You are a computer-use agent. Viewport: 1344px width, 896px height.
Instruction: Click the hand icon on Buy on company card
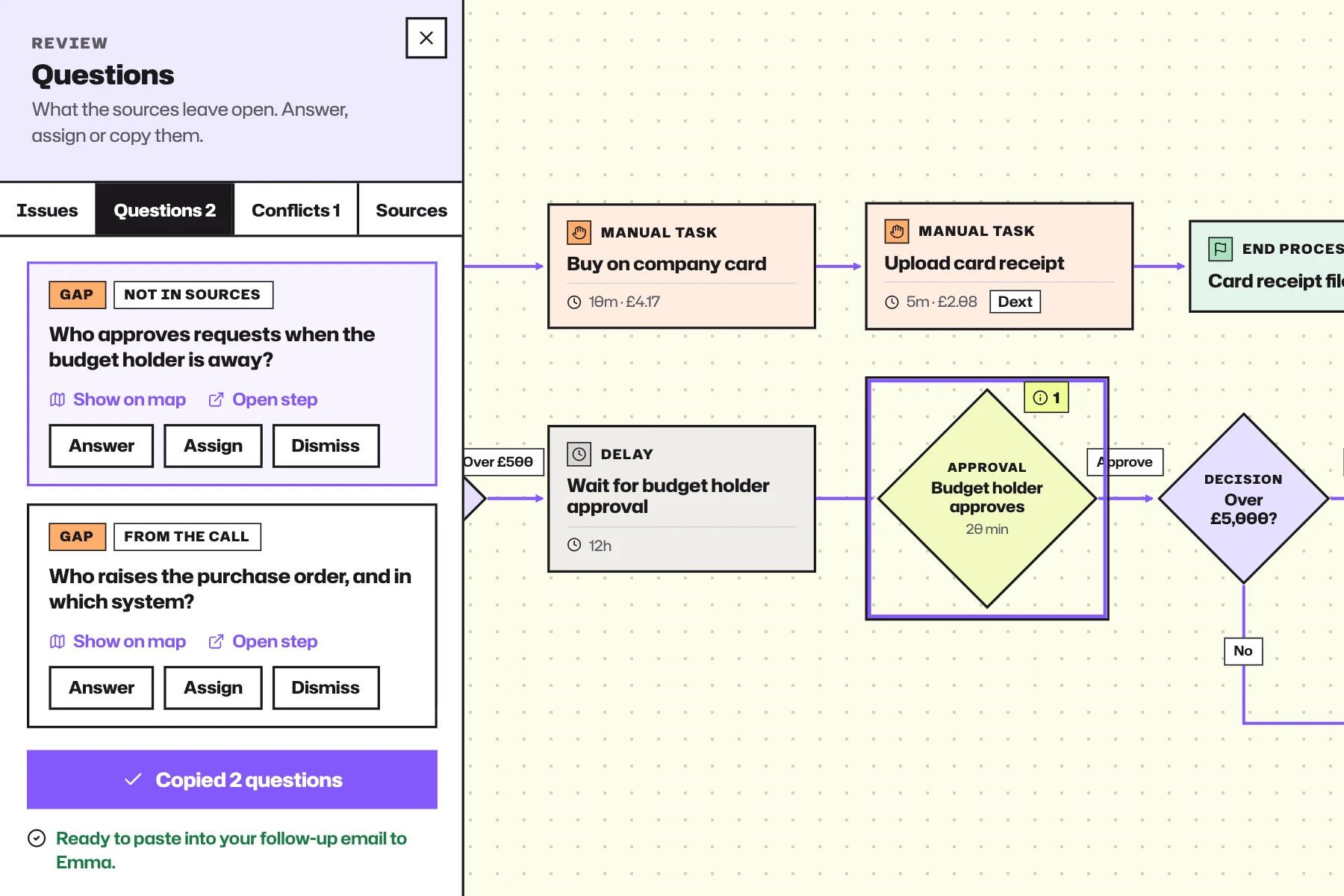click(x=579, y=232)
